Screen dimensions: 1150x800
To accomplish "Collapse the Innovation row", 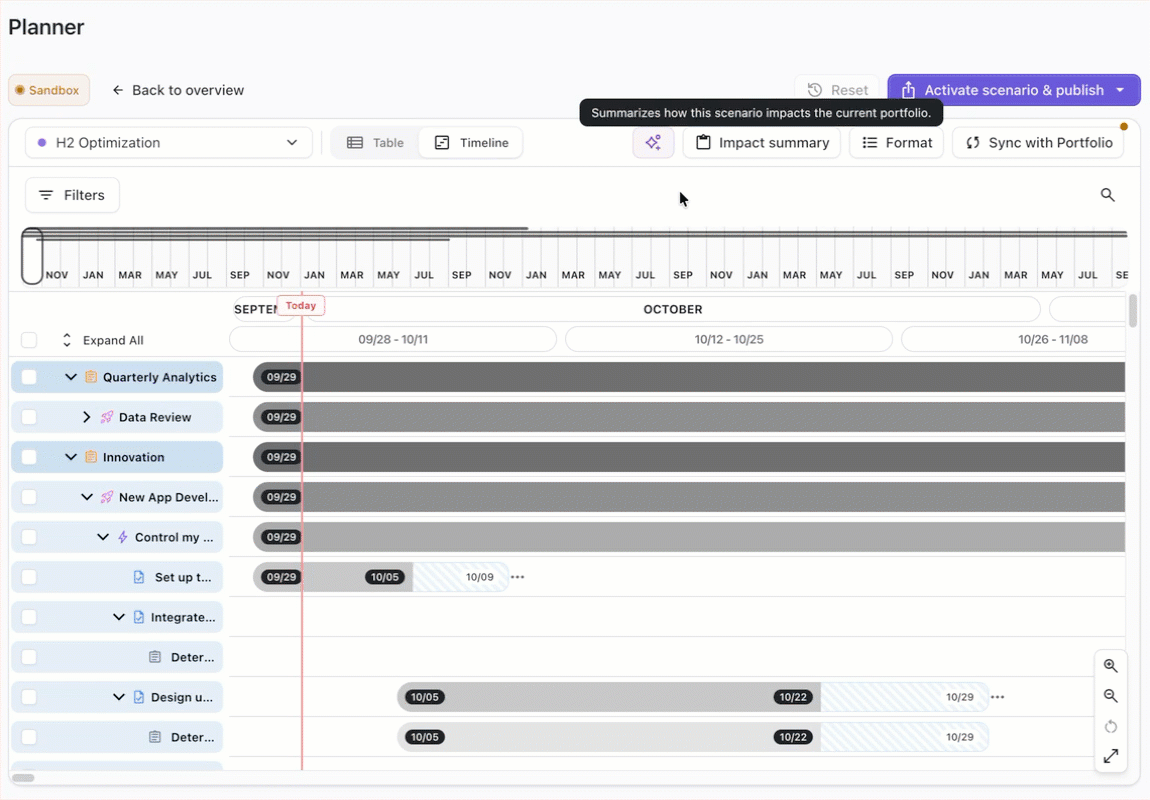I will 70,457.
